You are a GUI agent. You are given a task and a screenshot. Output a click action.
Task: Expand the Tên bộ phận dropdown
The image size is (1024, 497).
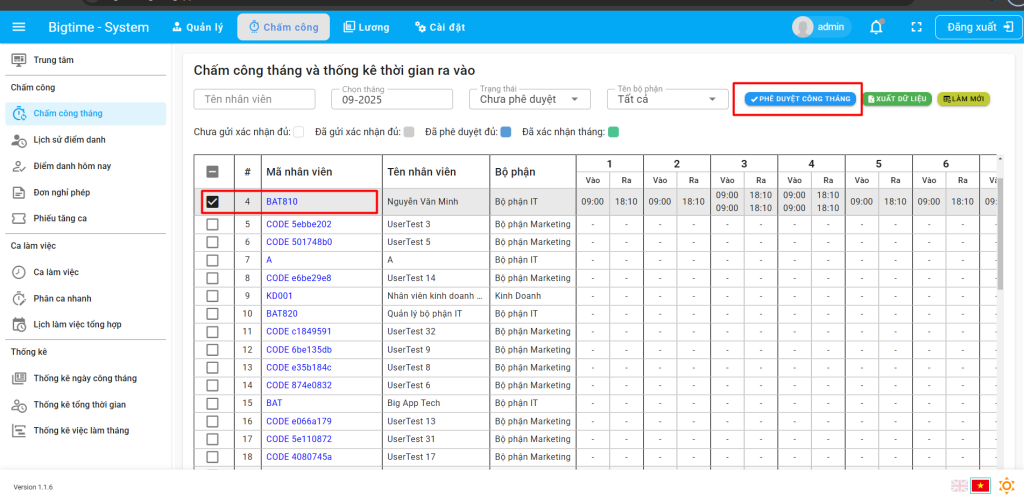click(667, 99)
